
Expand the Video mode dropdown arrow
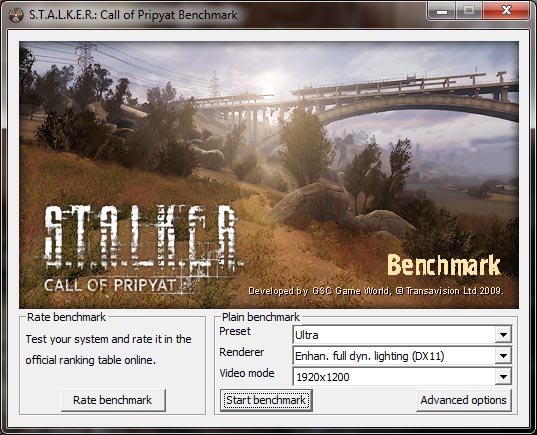(x=503, y=377)
